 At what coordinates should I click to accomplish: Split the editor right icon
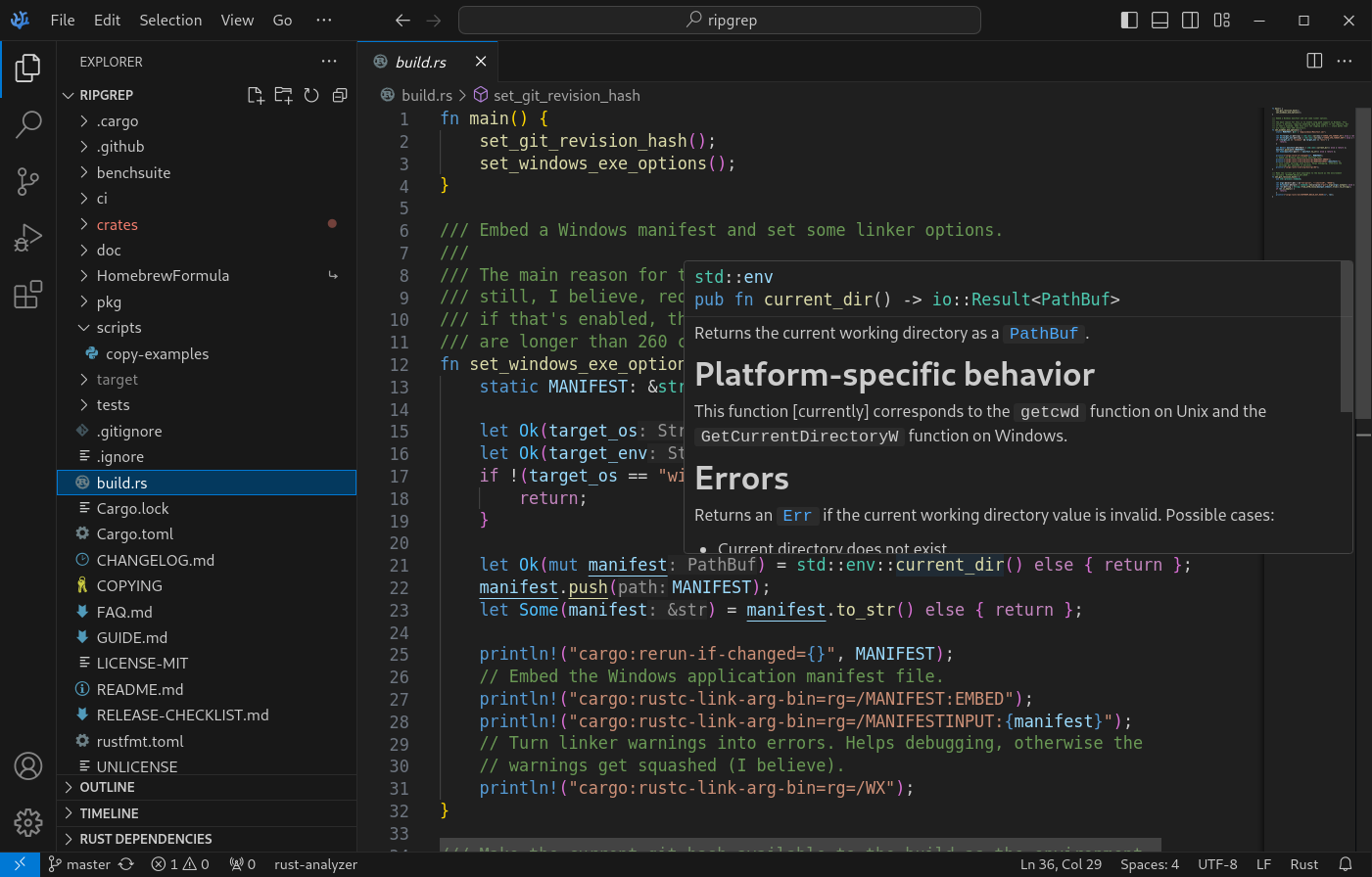[x=1314, y=61]
